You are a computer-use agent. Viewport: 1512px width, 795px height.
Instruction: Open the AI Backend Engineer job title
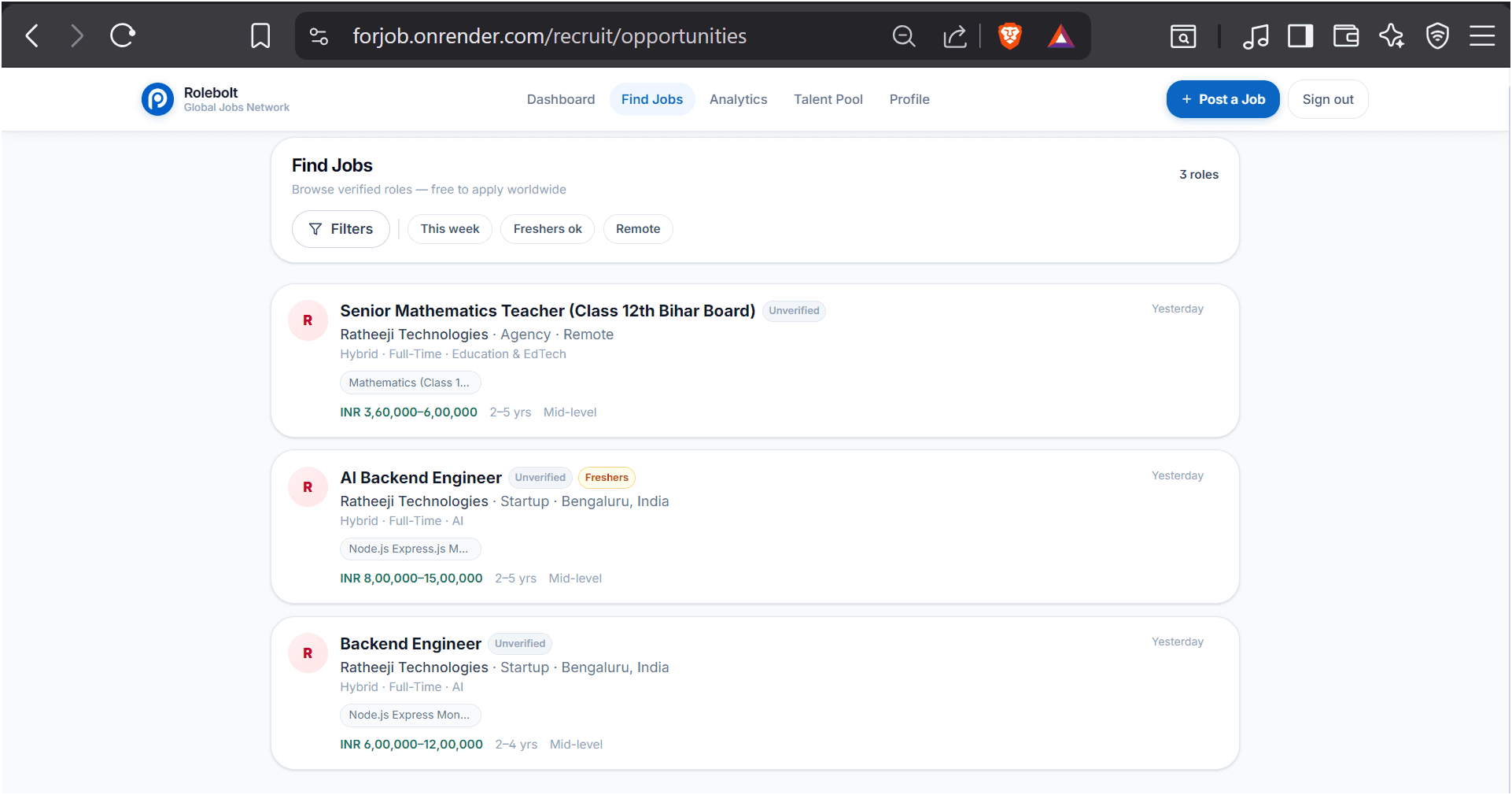coord(421,478)
